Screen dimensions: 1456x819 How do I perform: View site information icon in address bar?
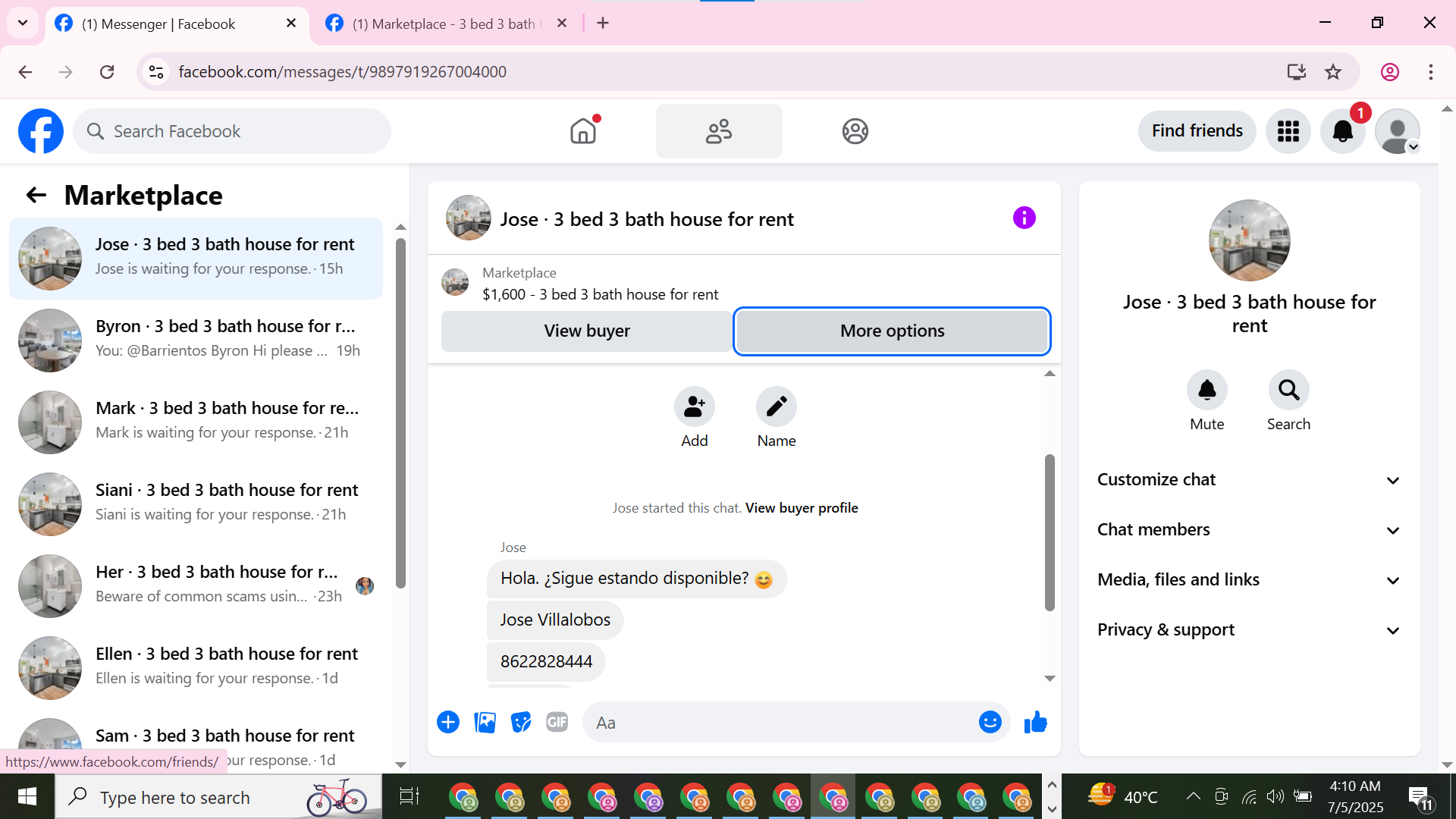pyautogui.click(x=156, y=72)
